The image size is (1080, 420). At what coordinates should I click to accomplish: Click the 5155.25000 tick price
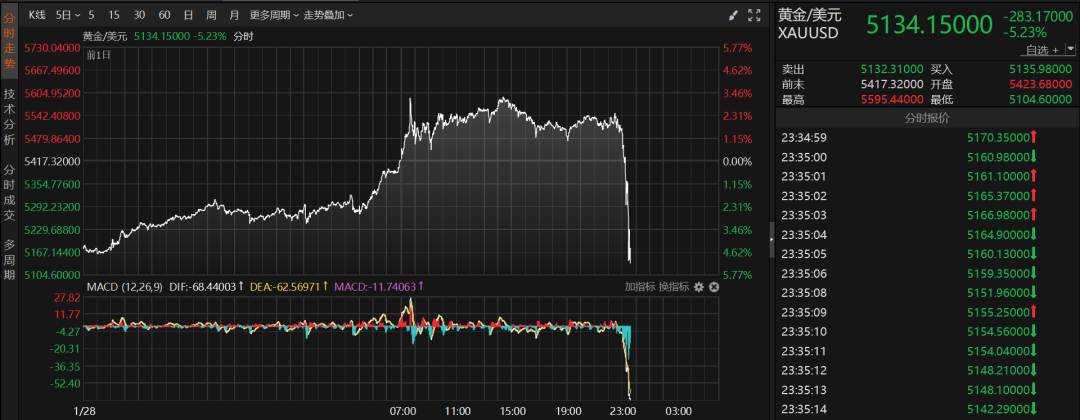point(998,312)
